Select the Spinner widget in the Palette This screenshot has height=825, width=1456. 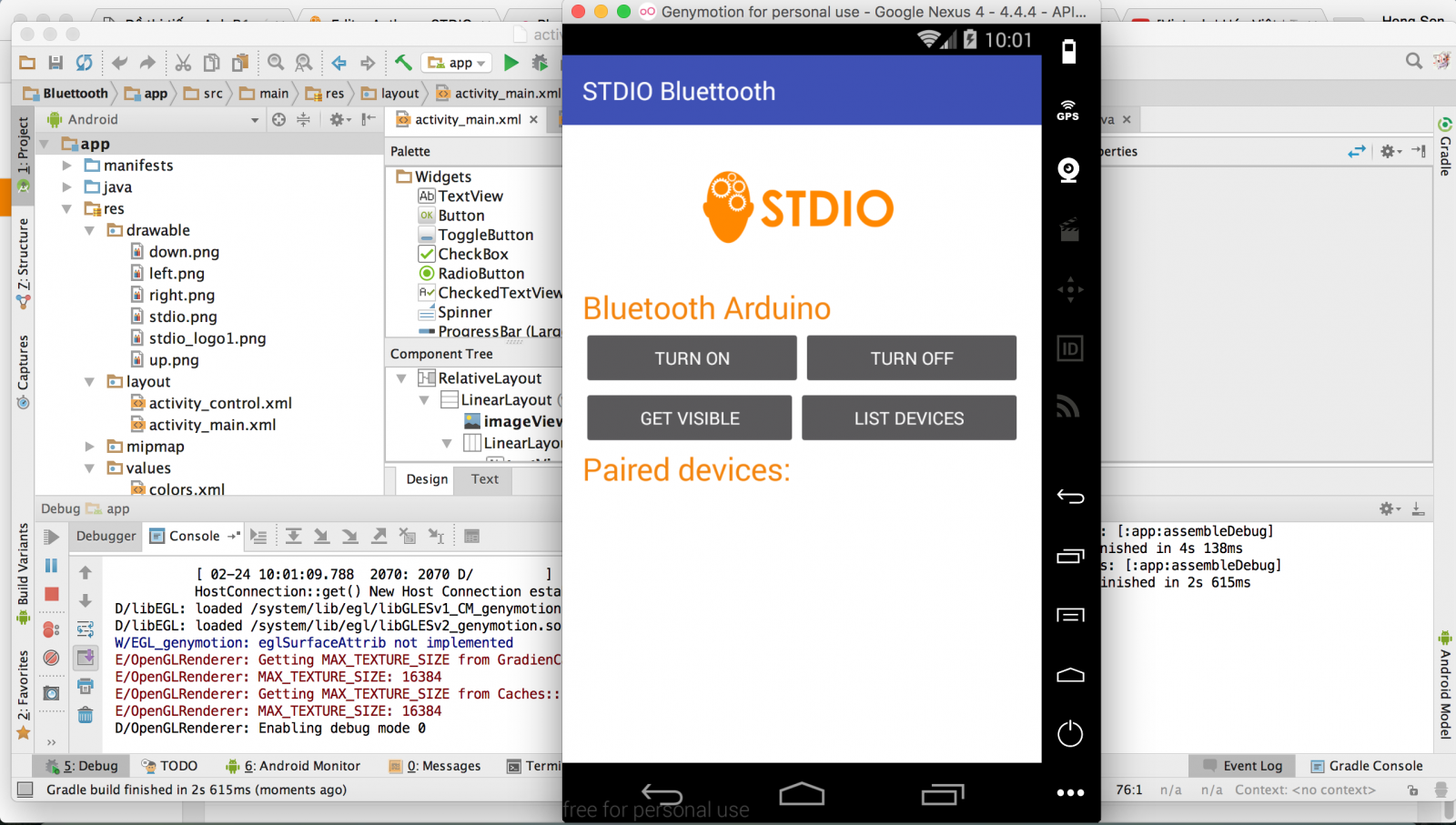coord(455,312)
